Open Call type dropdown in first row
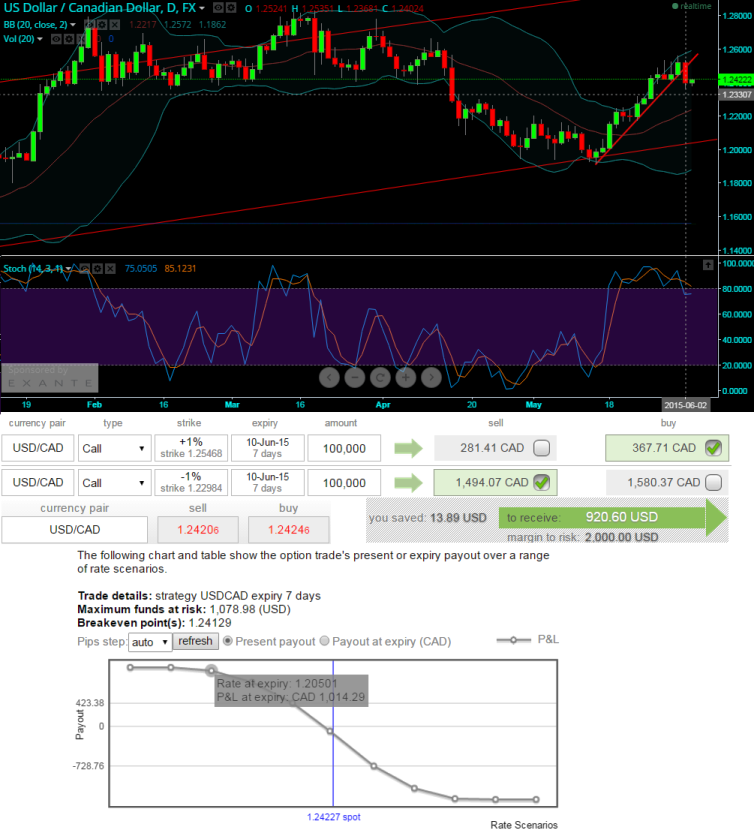754x830 pixels. point(114,448)
